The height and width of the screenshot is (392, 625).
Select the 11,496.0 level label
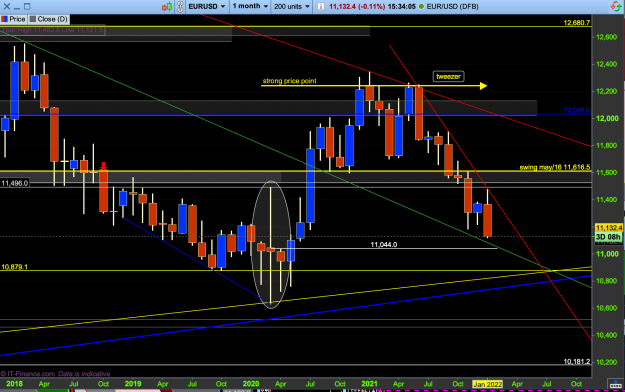click(x=15, y=183)
